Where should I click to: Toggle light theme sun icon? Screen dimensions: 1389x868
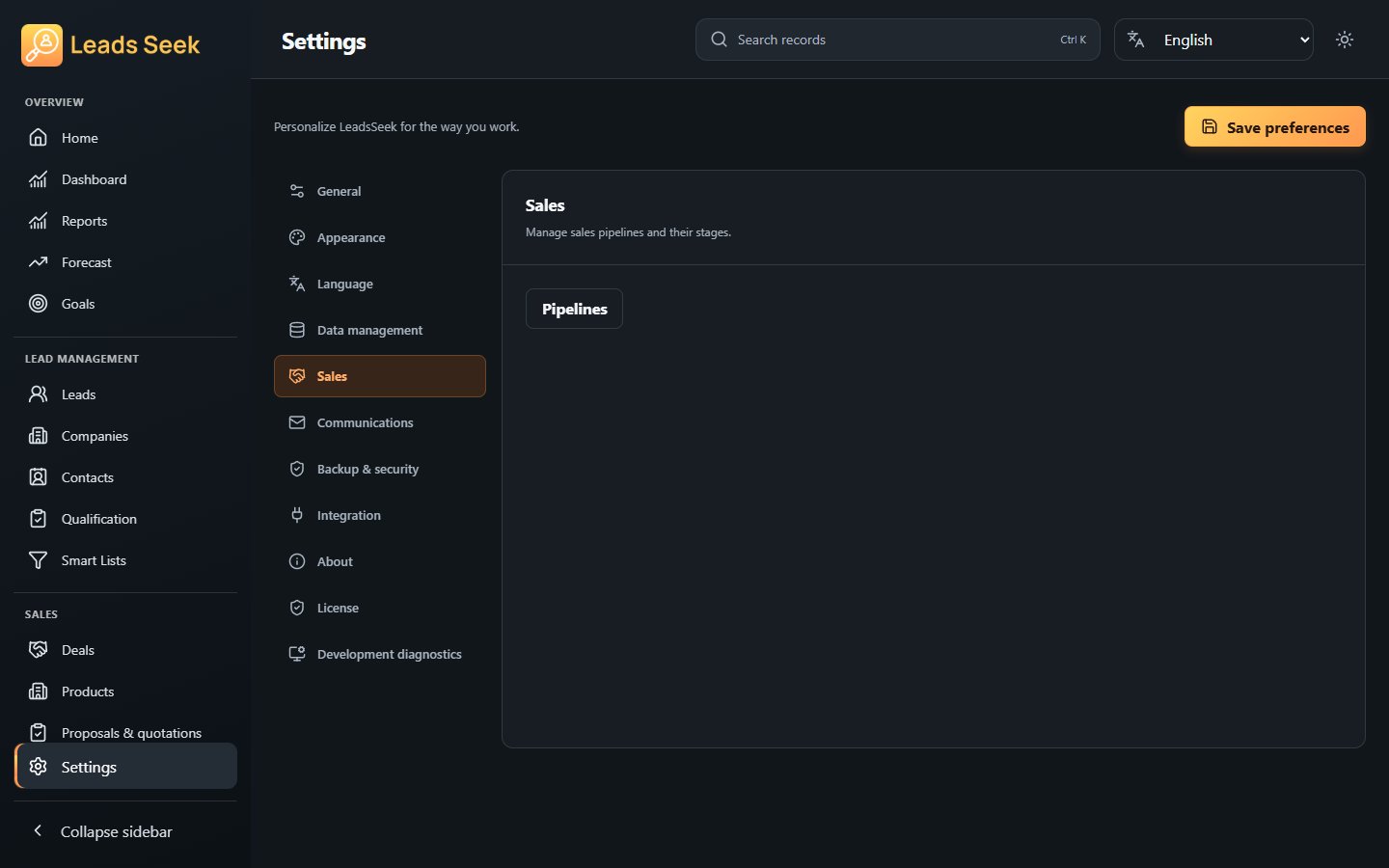click(x=1345, y=40)
